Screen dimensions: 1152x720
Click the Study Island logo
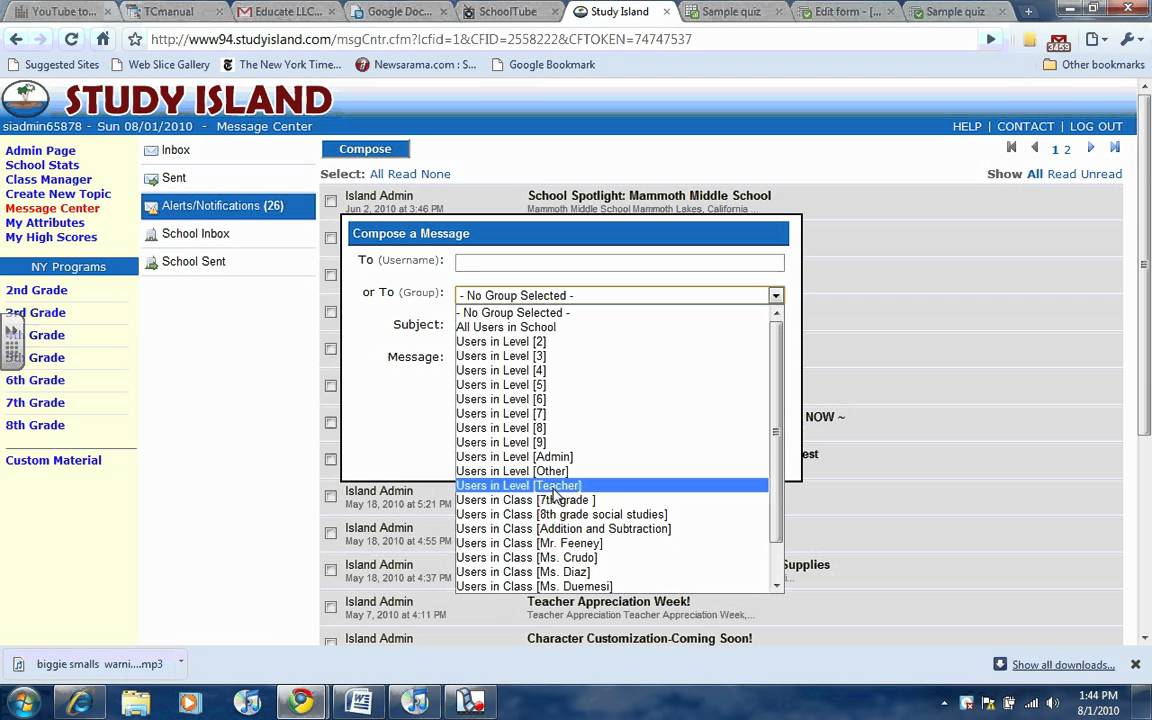(x=168, y=100)
